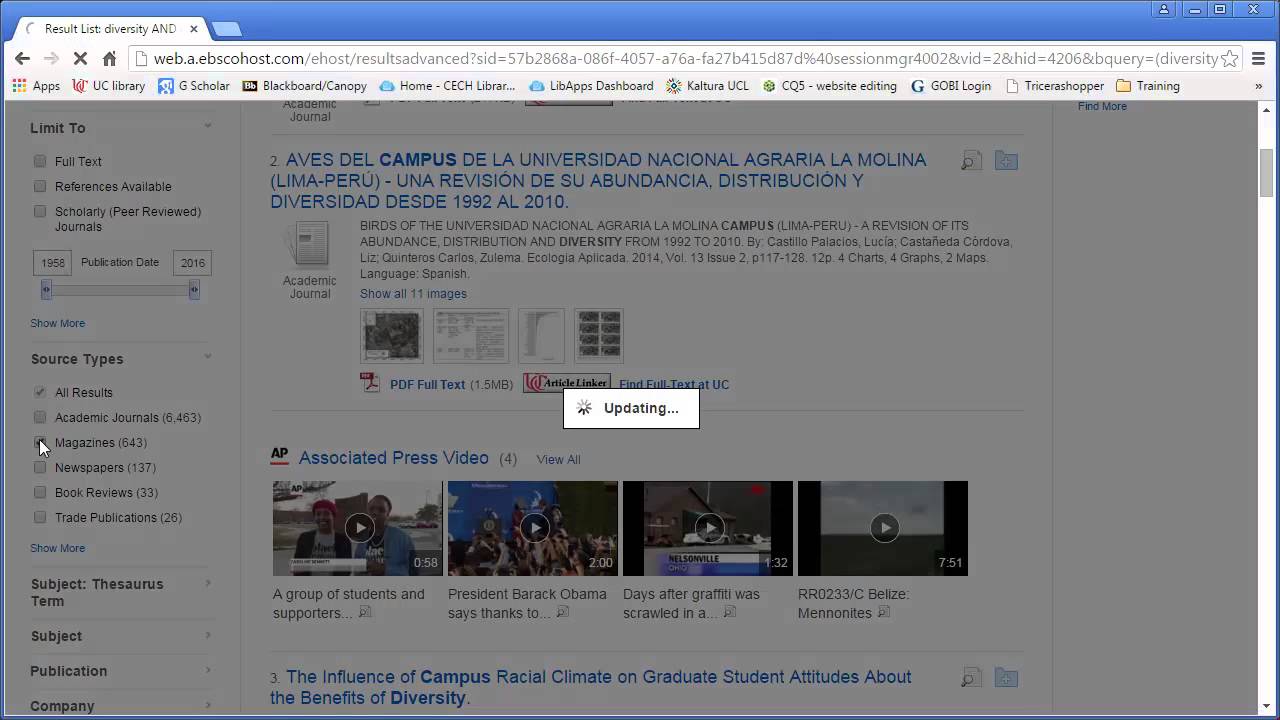Stop the page from loading

pyautogui.click(x=80, y=58)
